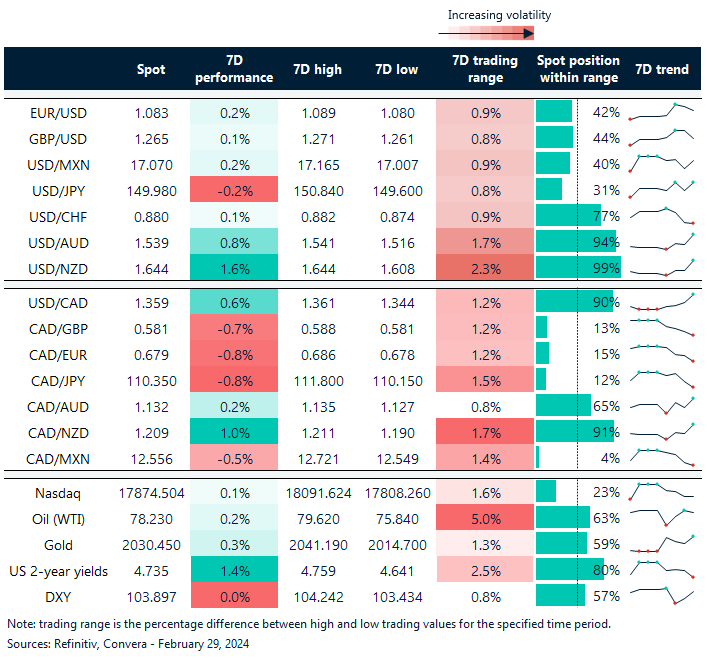The height and width of the screenshot is (658, 707).
Task: Select the USD/CAD row label
Action: 58,301
